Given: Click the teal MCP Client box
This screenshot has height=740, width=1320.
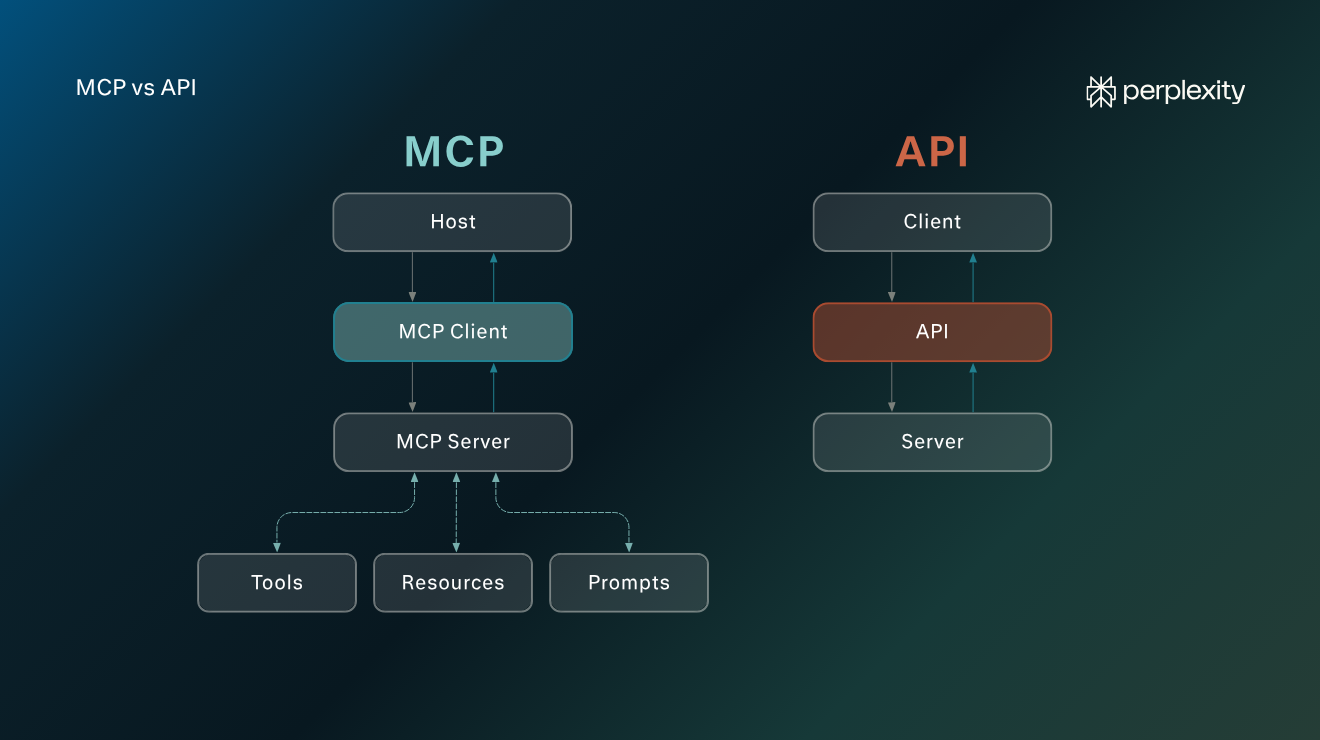Looking at the screenshot, I should [x=453, y=332].
